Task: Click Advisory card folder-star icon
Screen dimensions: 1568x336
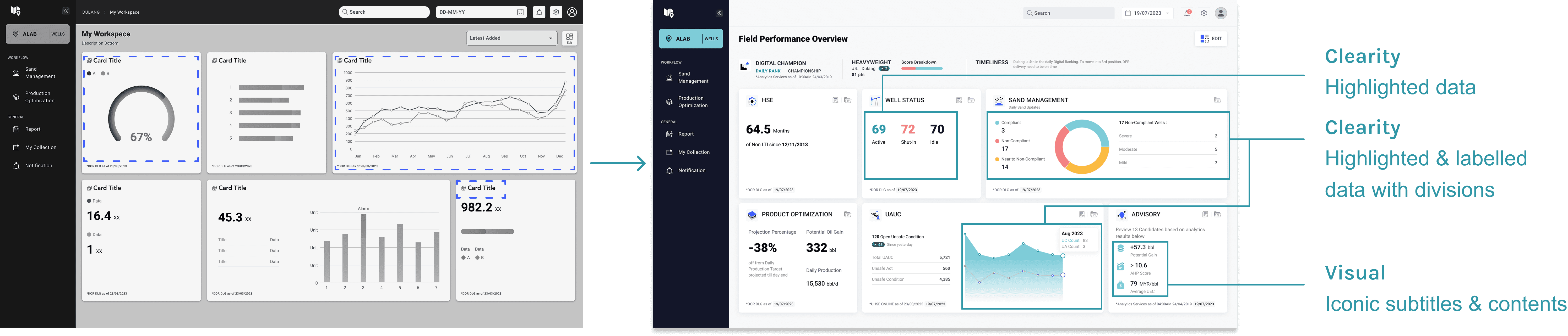Action: (x=1217, y=215)
